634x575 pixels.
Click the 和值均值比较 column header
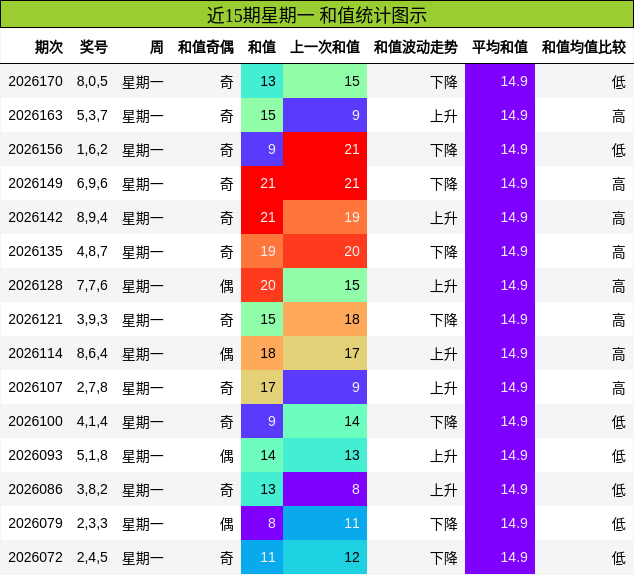[584, 47]
